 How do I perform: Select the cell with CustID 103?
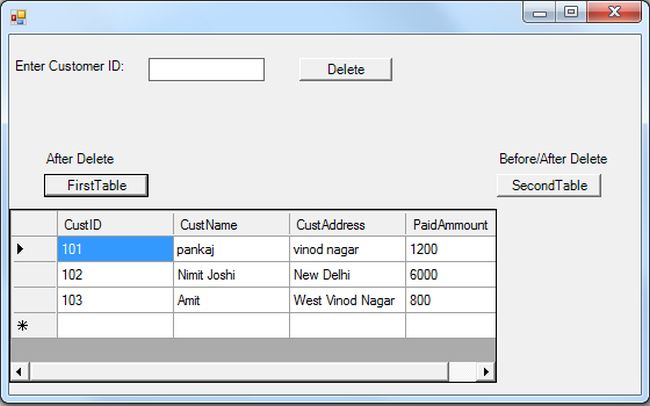click(115, 300)
